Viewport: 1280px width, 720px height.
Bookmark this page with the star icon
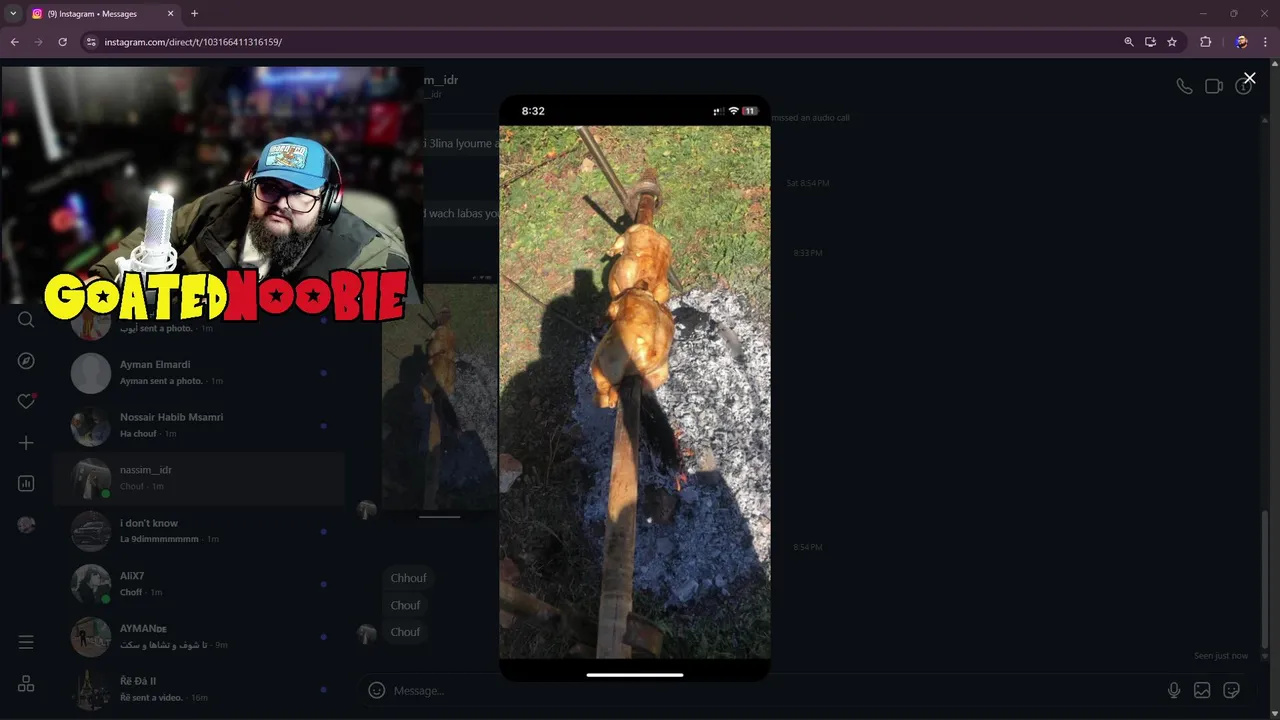coord(1172,42)
